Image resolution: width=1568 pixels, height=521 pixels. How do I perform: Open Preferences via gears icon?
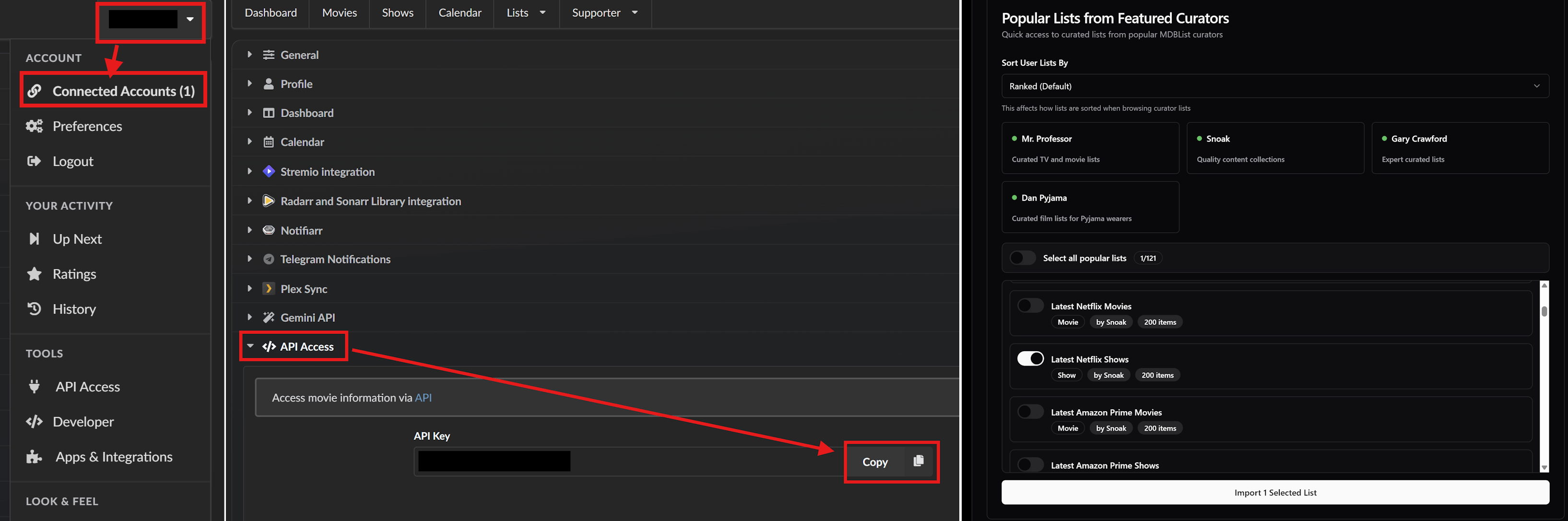pyautogui.click(x=34, y=126)
